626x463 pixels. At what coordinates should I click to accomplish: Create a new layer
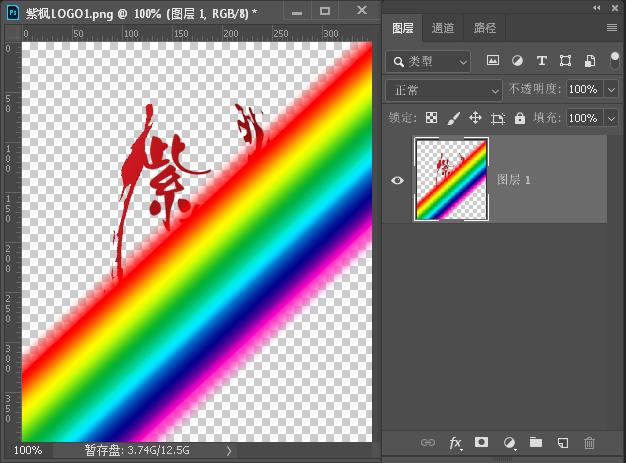click(563, 443)
